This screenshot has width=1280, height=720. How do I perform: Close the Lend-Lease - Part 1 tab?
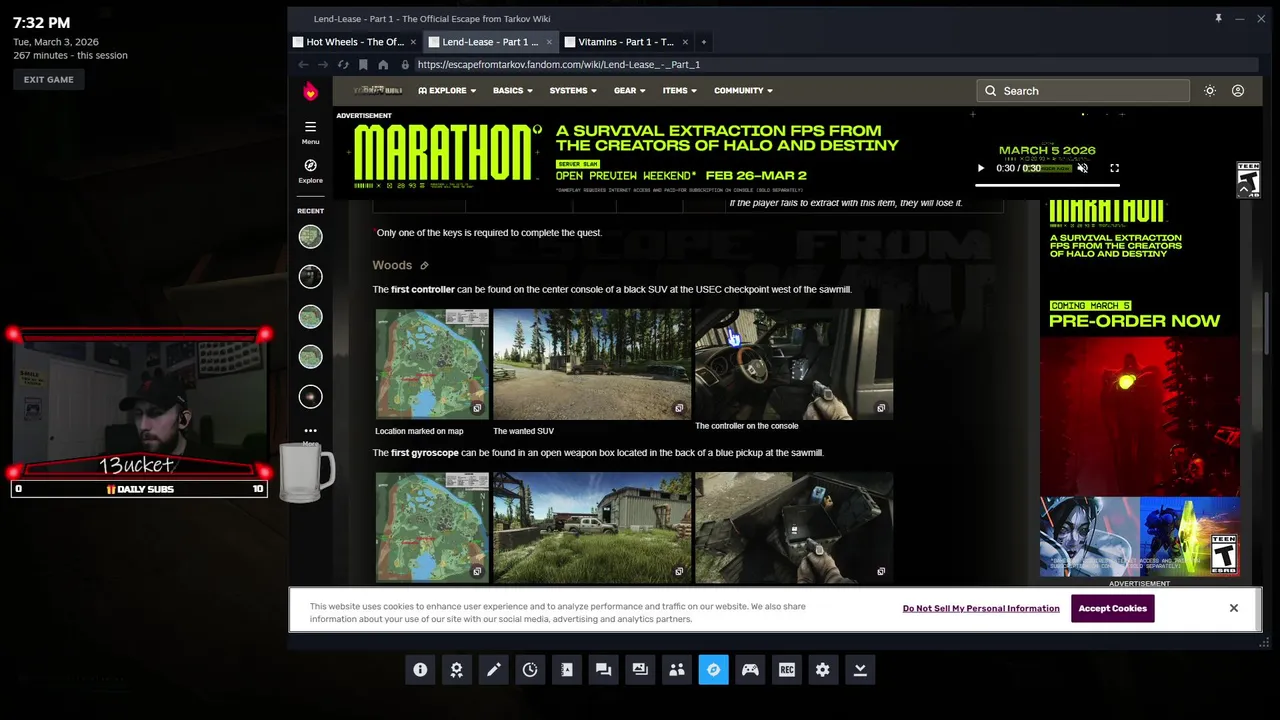tap(549, 42)
